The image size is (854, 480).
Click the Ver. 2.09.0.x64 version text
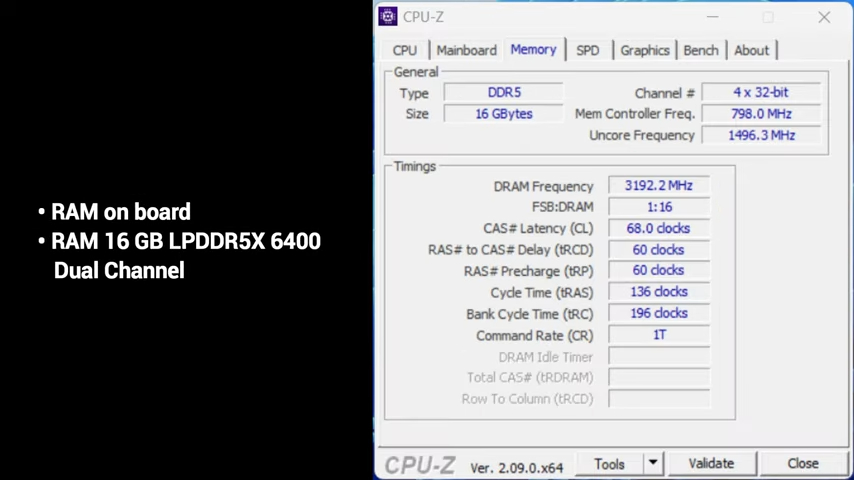click(516, 467)
